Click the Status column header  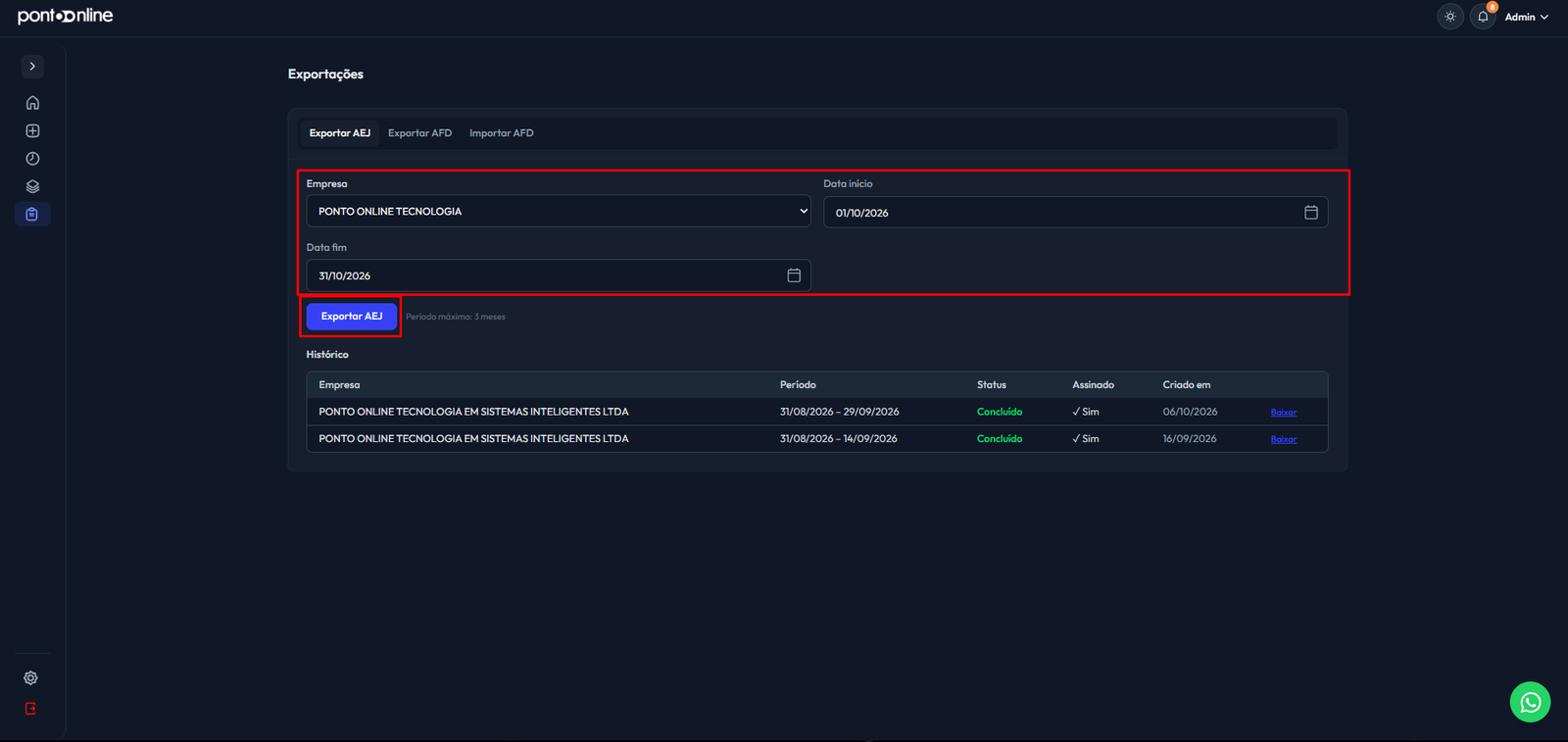pos(992,385)
